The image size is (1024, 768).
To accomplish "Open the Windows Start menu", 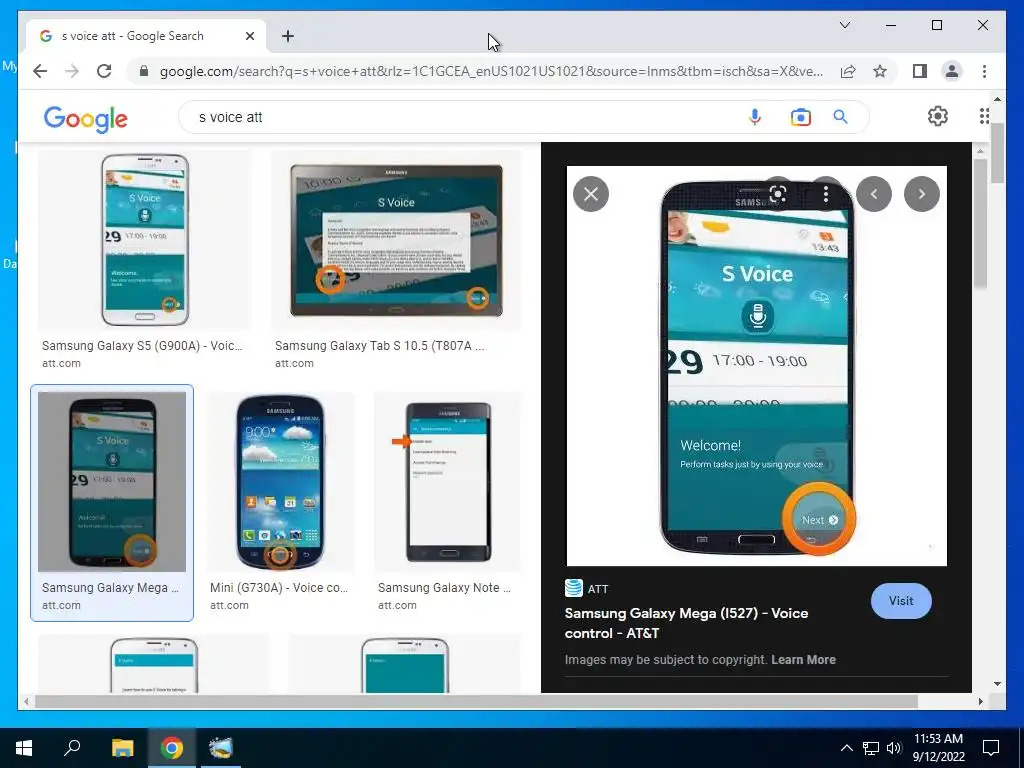I will pos(24,748).
